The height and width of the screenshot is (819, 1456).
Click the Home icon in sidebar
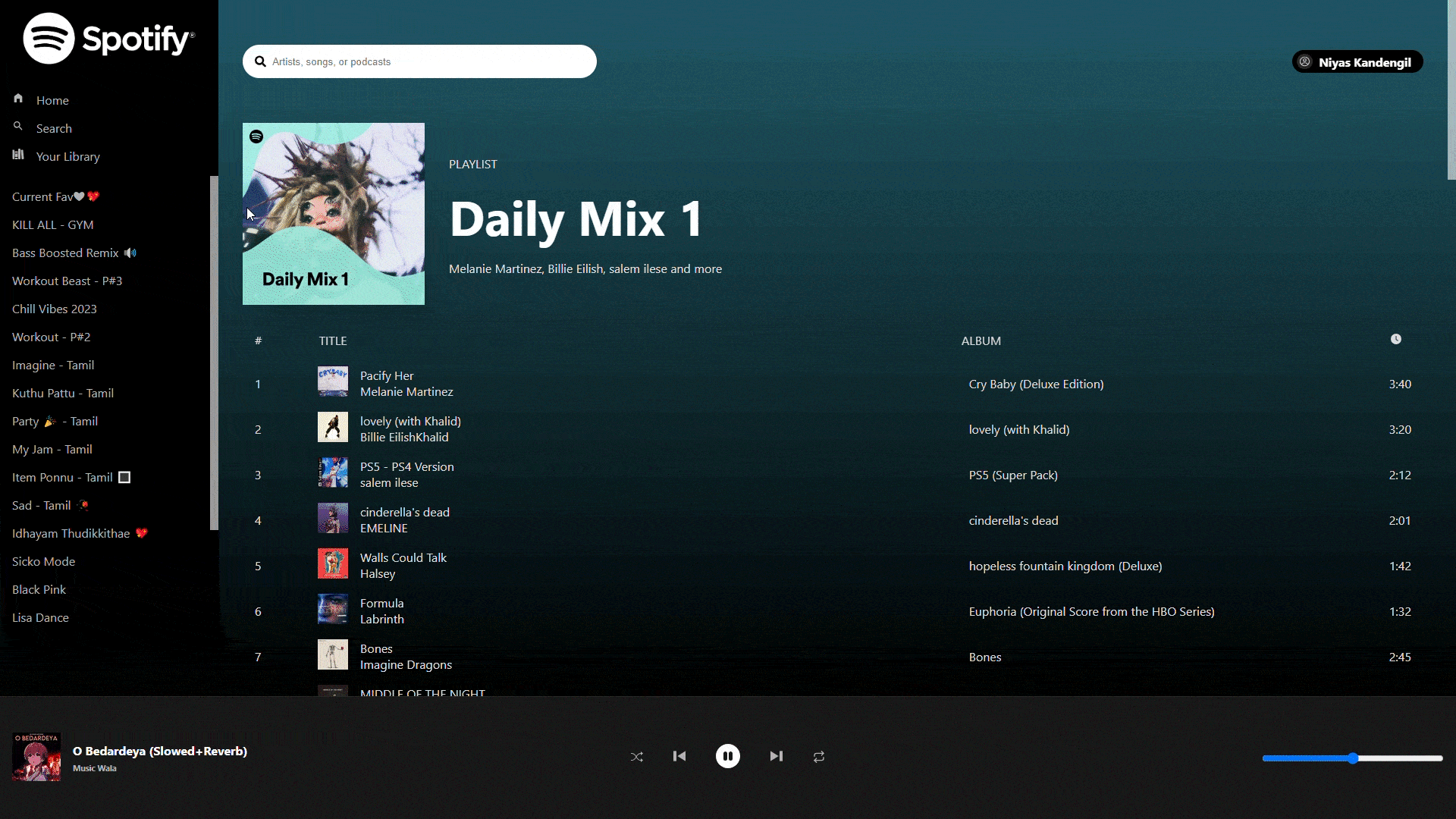18,99
